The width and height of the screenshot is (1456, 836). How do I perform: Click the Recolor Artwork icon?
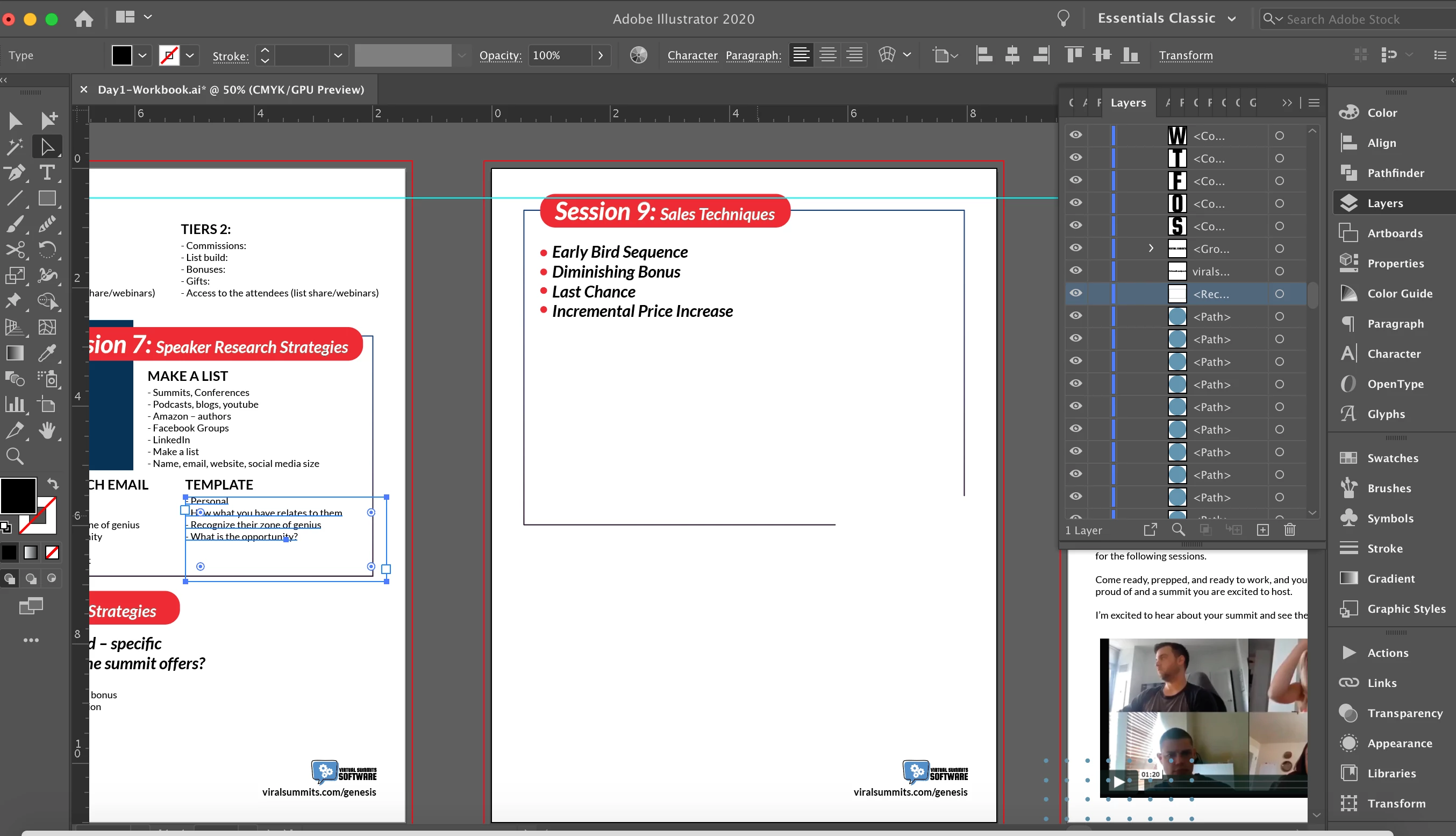click(638, 55)
